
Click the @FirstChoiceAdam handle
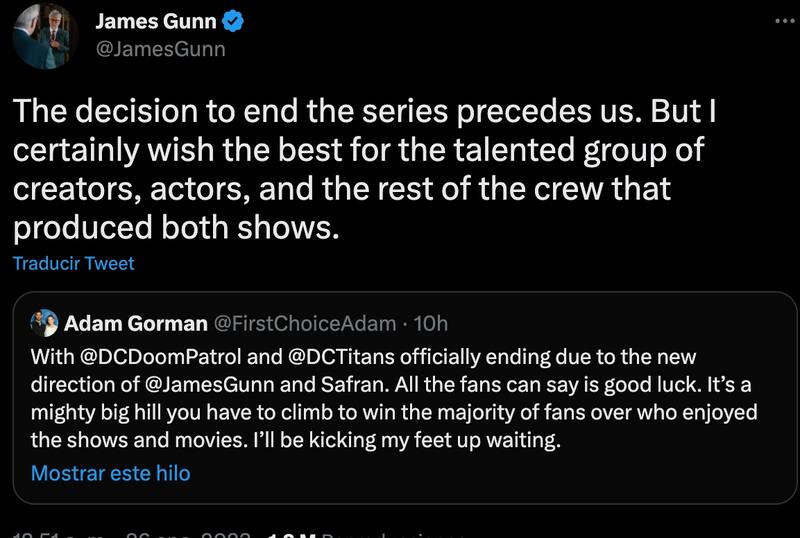(298, 323)
